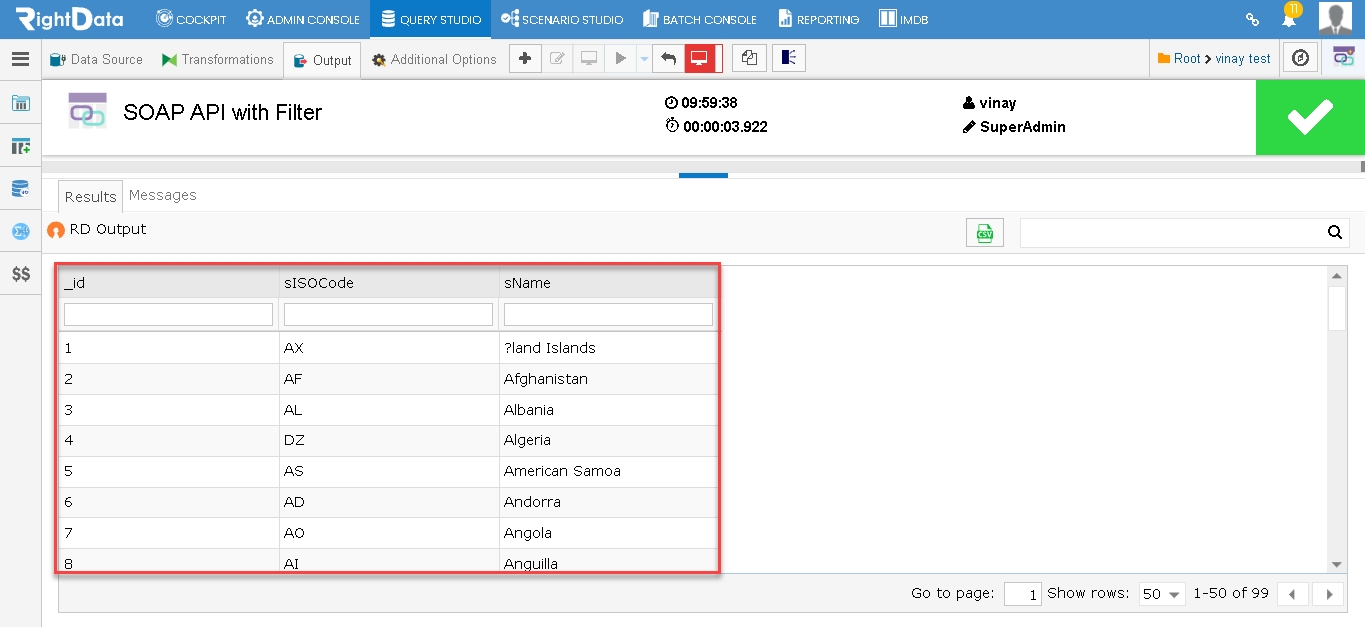Open SCENARIO STUDIO from the top bar
1365x627 pixels.
coord(562,19)
